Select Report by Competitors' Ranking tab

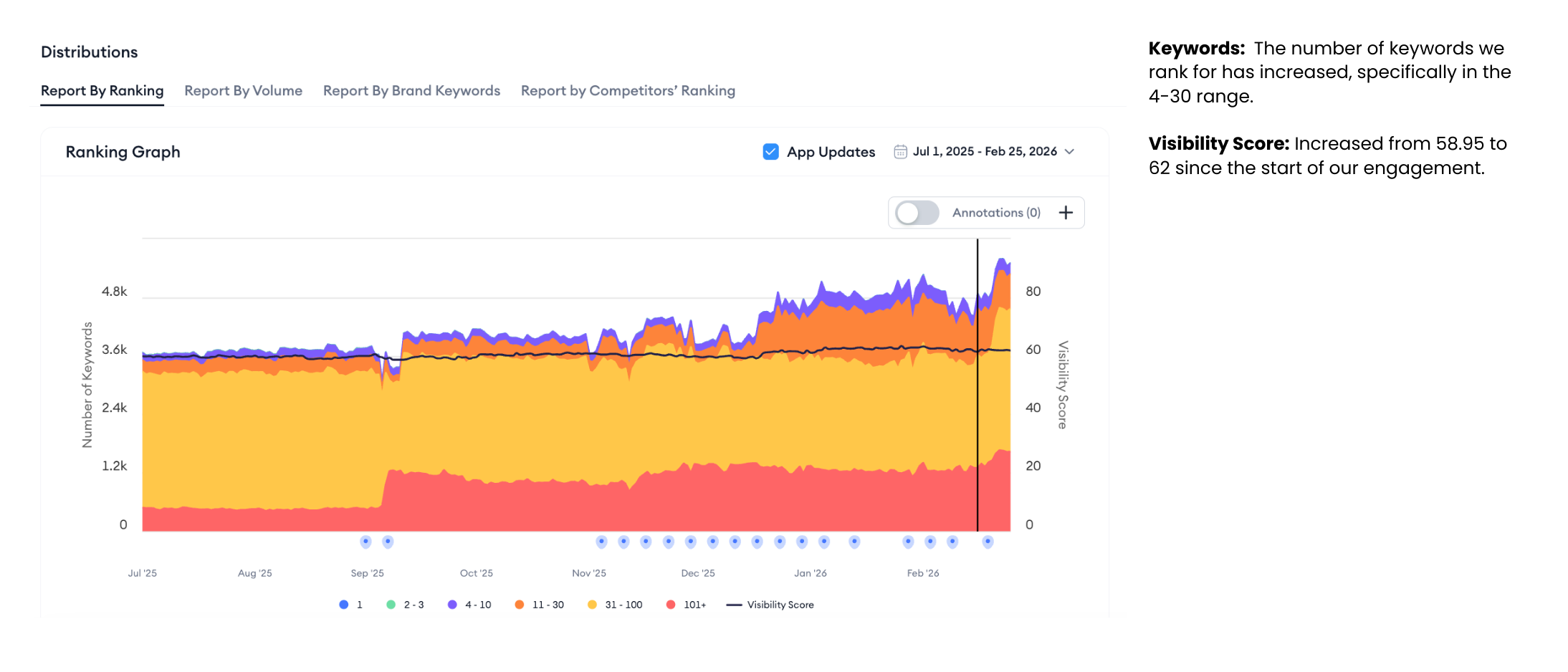[x=628, y=91]
